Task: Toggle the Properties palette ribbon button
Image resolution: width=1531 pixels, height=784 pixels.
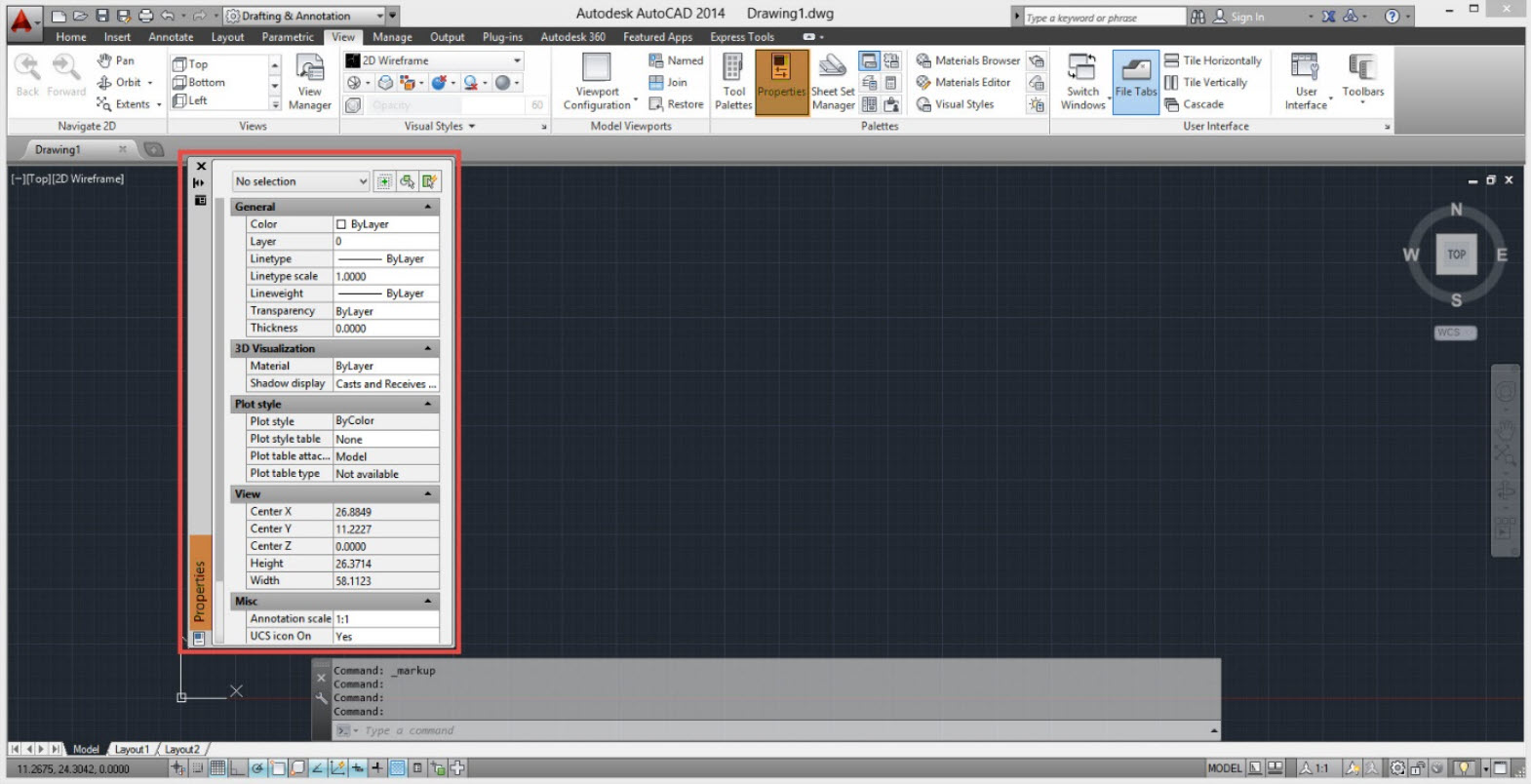Action: point(781,82)
